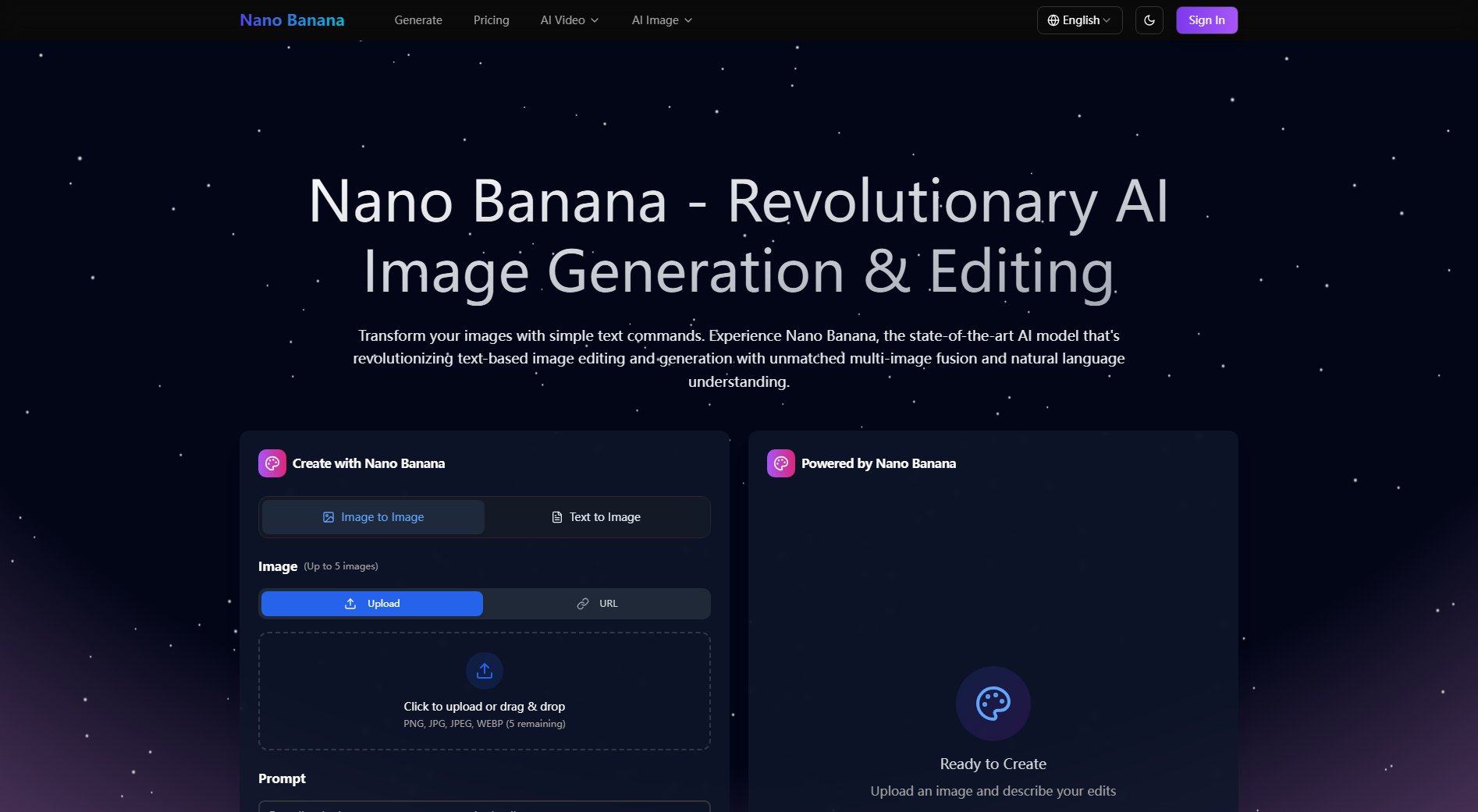Switch to the Image to Image tab
The width and height of the screenshot is (1478, 812).
(x=373, y=517)
